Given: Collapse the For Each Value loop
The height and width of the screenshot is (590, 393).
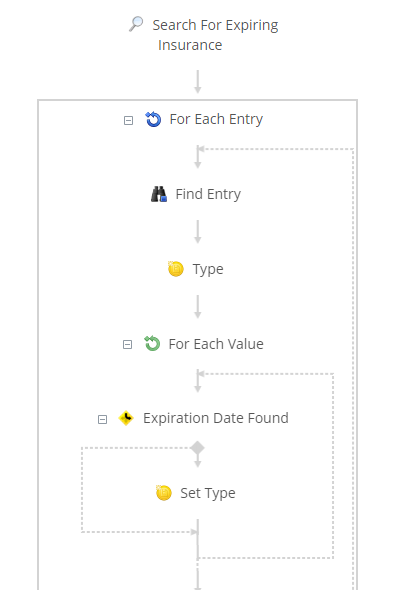Looking at the screenshot, I should [x=128, y=344].
